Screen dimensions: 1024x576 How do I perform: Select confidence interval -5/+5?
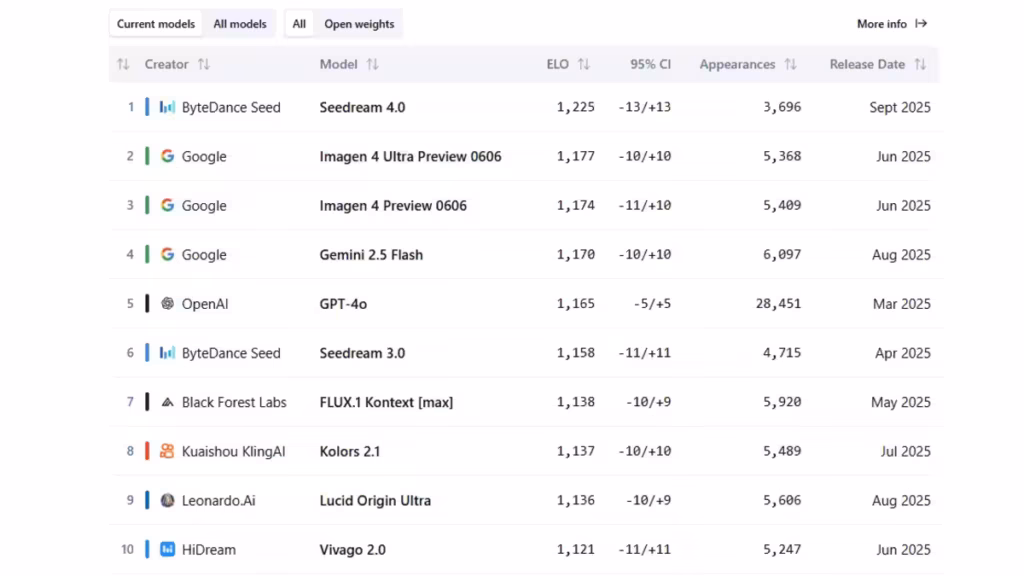[x=652, y=304]
